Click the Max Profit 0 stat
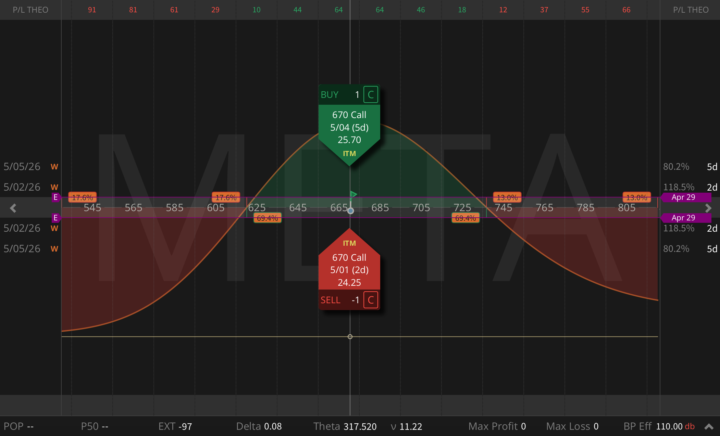The image size is (720, 436). (x=497, y=426)
